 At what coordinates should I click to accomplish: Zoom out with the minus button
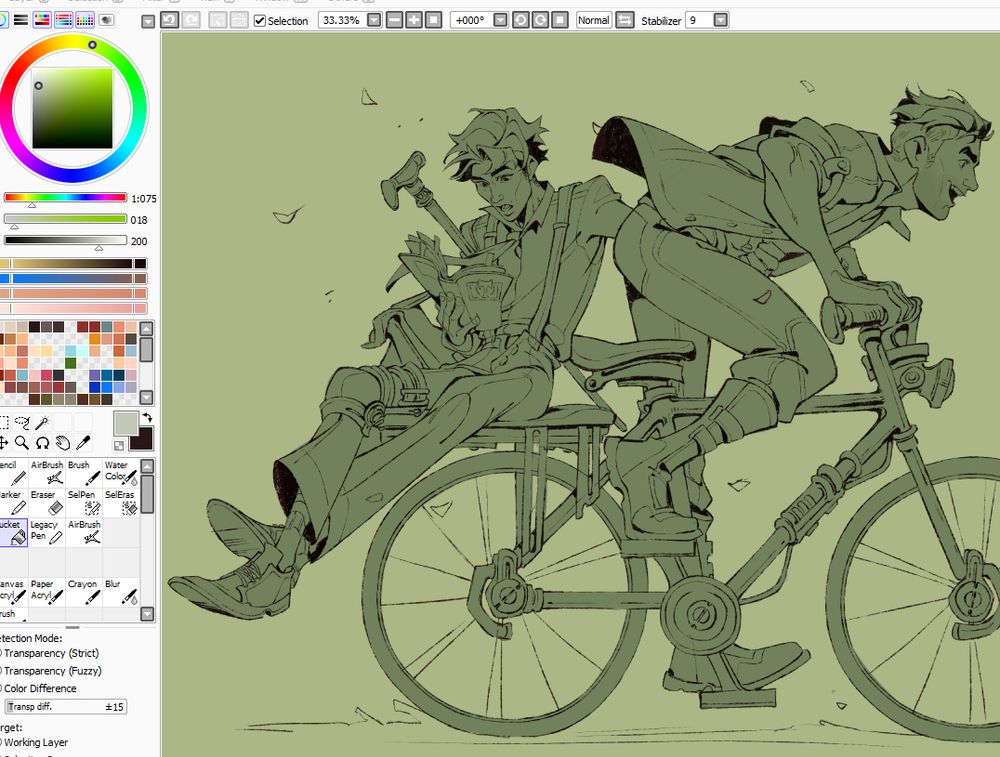pos(395,20)
